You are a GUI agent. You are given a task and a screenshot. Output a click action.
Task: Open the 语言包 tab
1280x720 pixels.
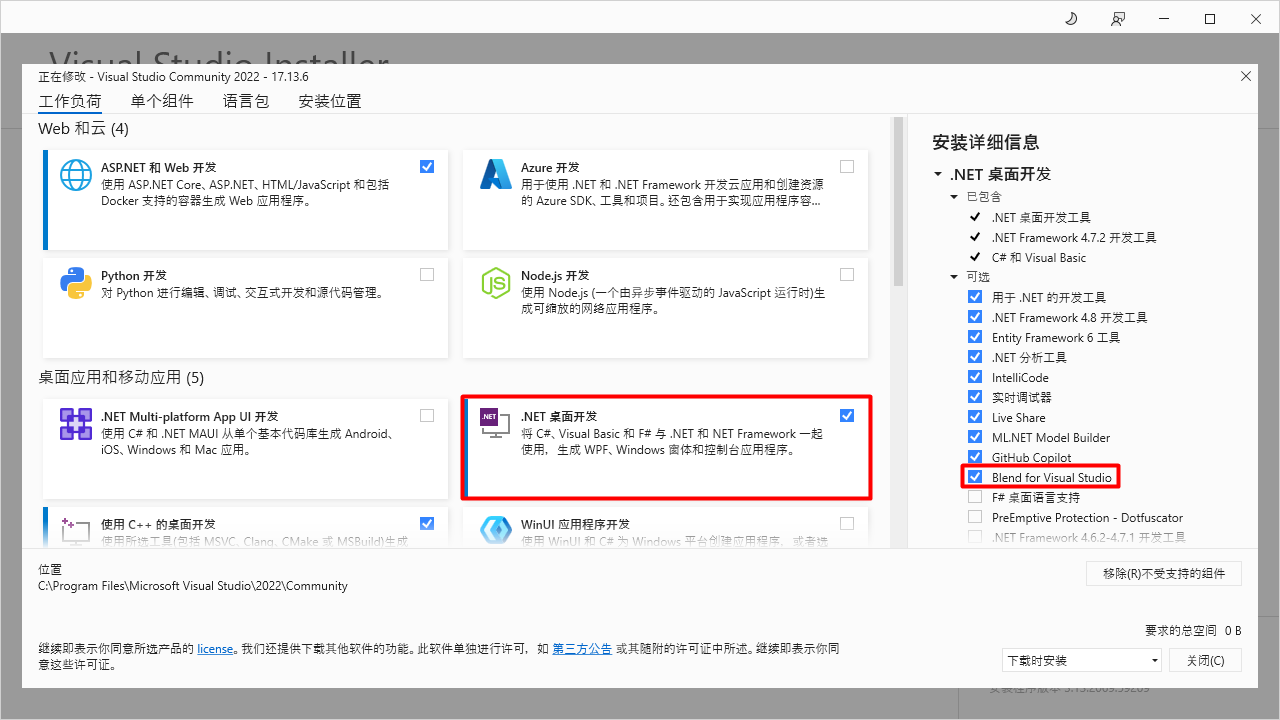pyautogui.click(x=246, y=100)
